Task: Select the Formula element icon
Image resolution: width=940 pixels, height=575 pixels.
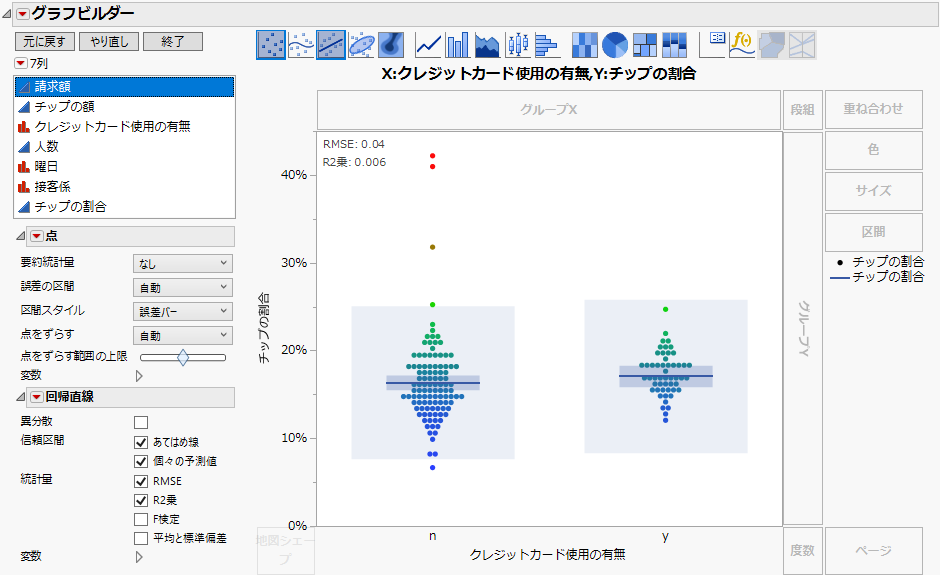Action: [742, 45]
